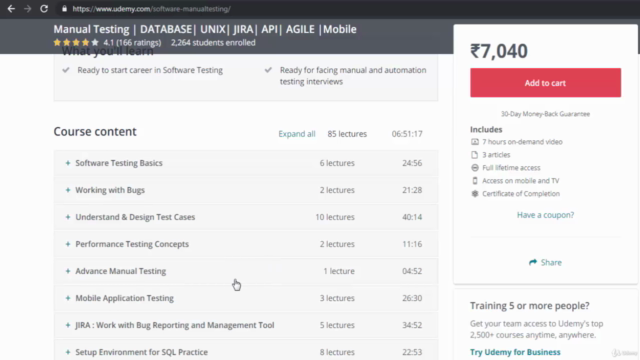Click 8 lectures count for SQL Practice
The image size is (640, 360).
coord(337,352)
